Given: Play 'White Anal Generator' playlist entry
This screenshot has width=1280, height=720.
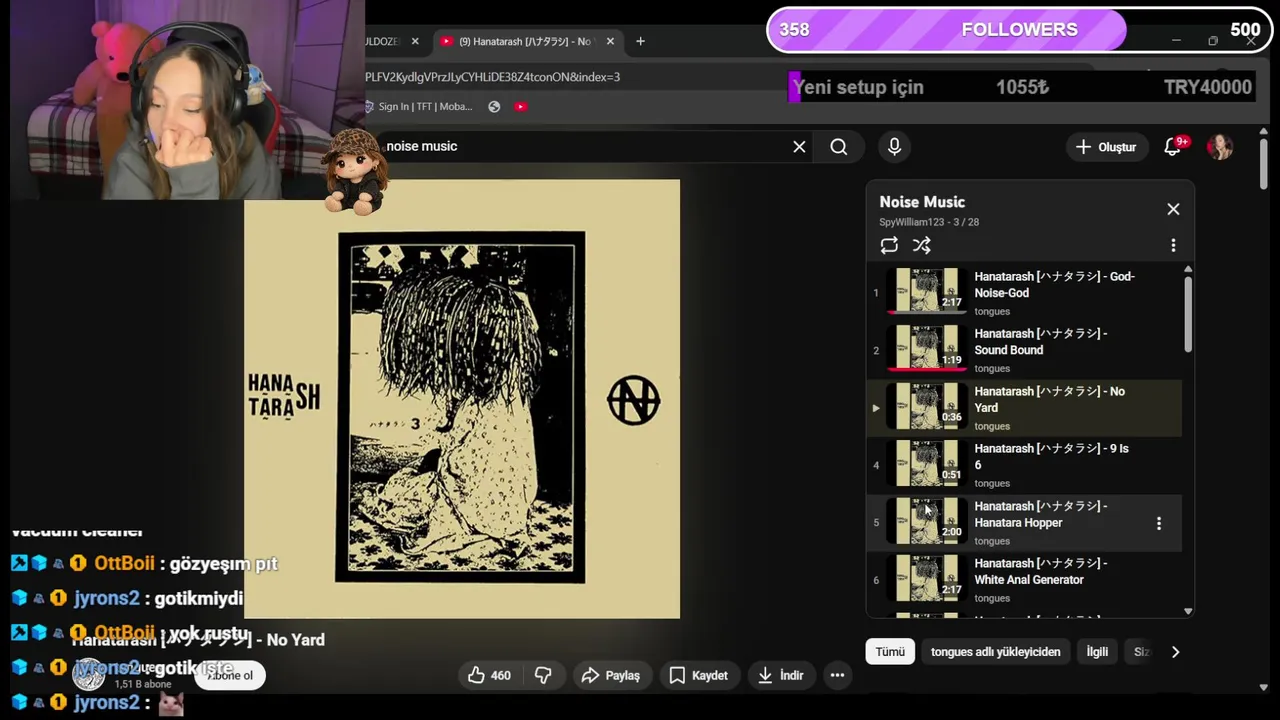Looking at the screenshot, I should [x=1024, y=580].
